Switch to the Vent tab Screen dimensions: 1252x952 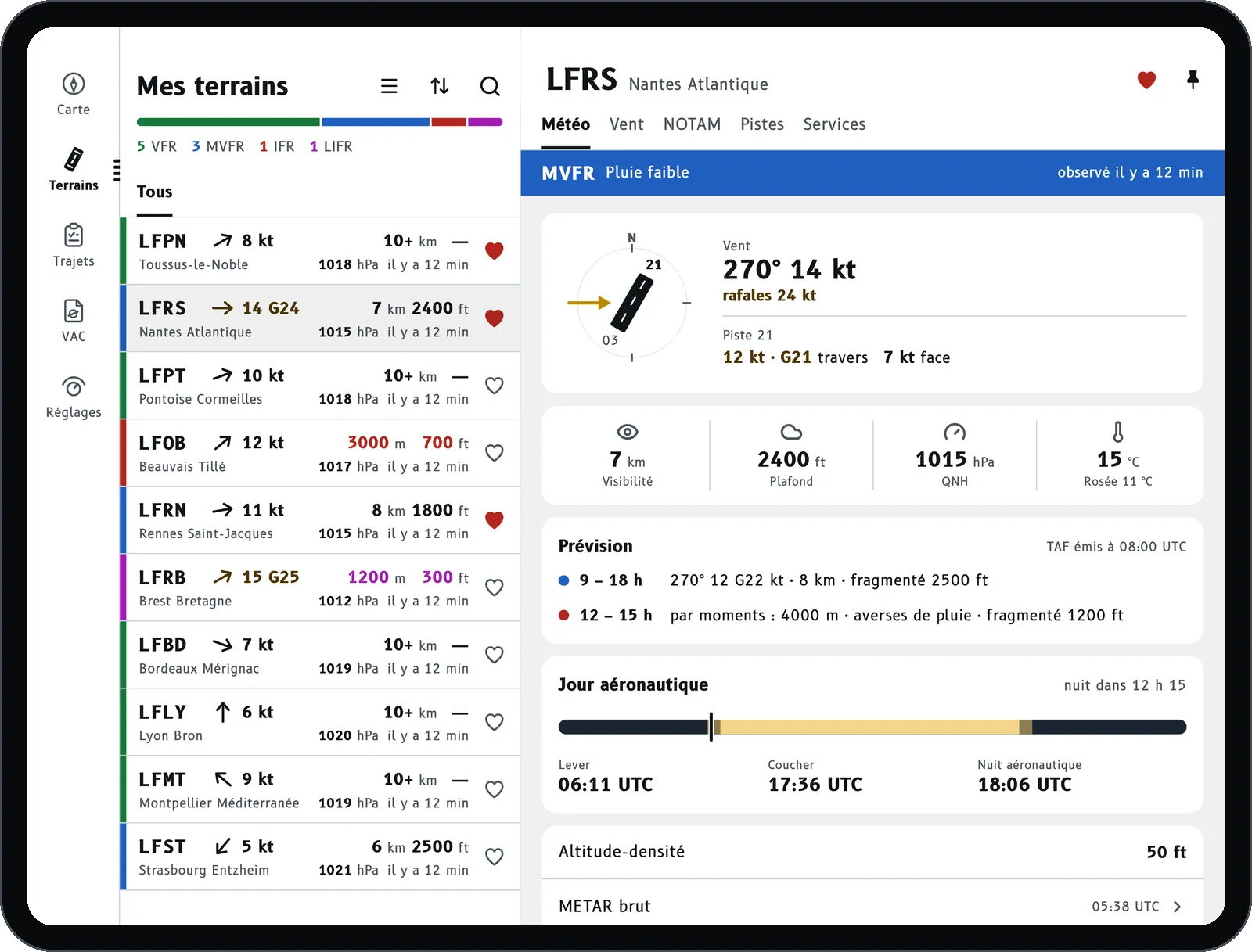click(627, 124)
